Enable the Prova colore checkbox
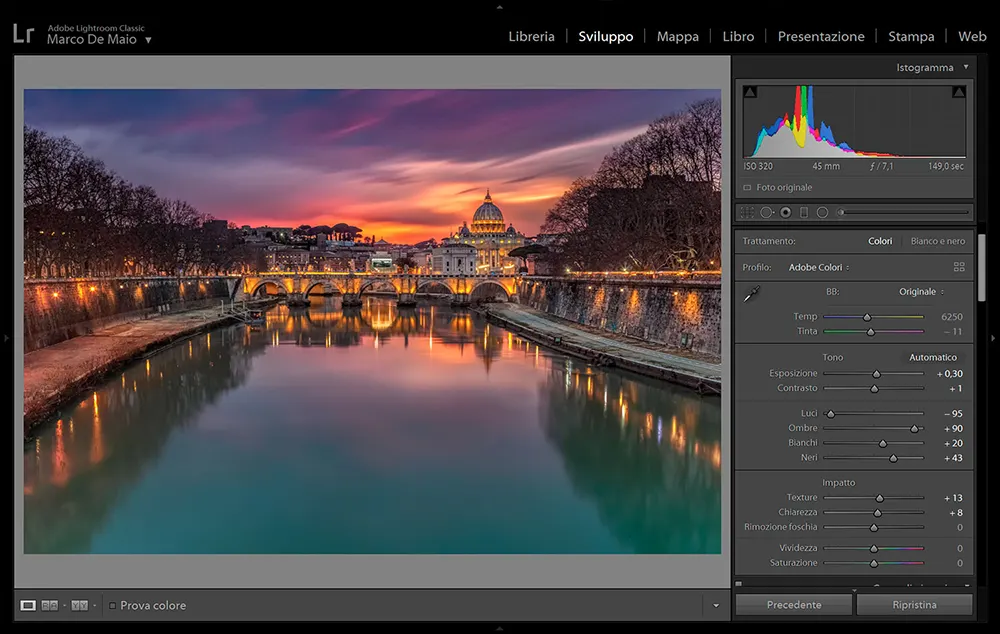The image size is (1000, 634). pos(113,605)
